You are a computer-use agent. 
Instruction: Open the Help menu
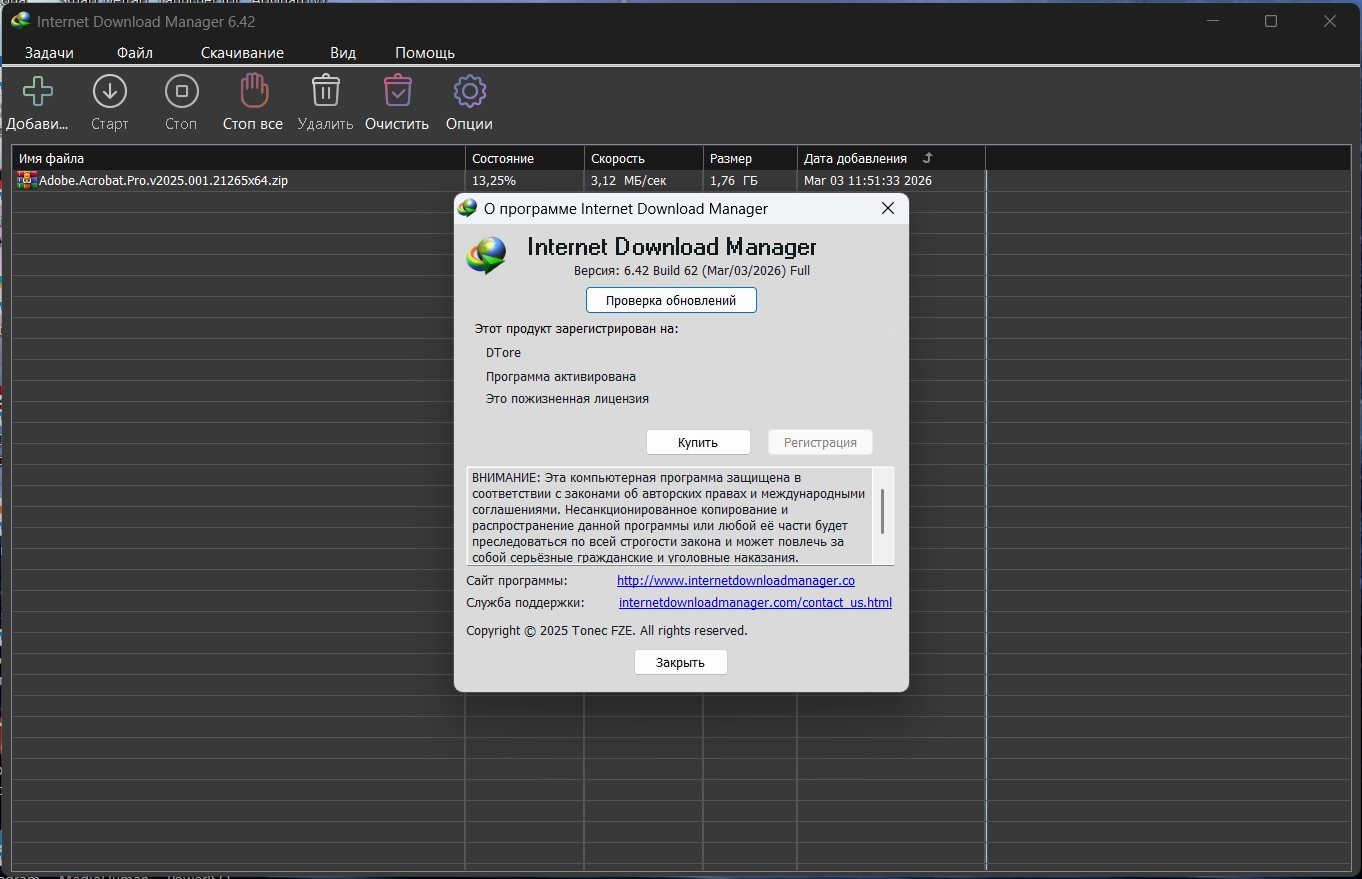tap(425, 53)
